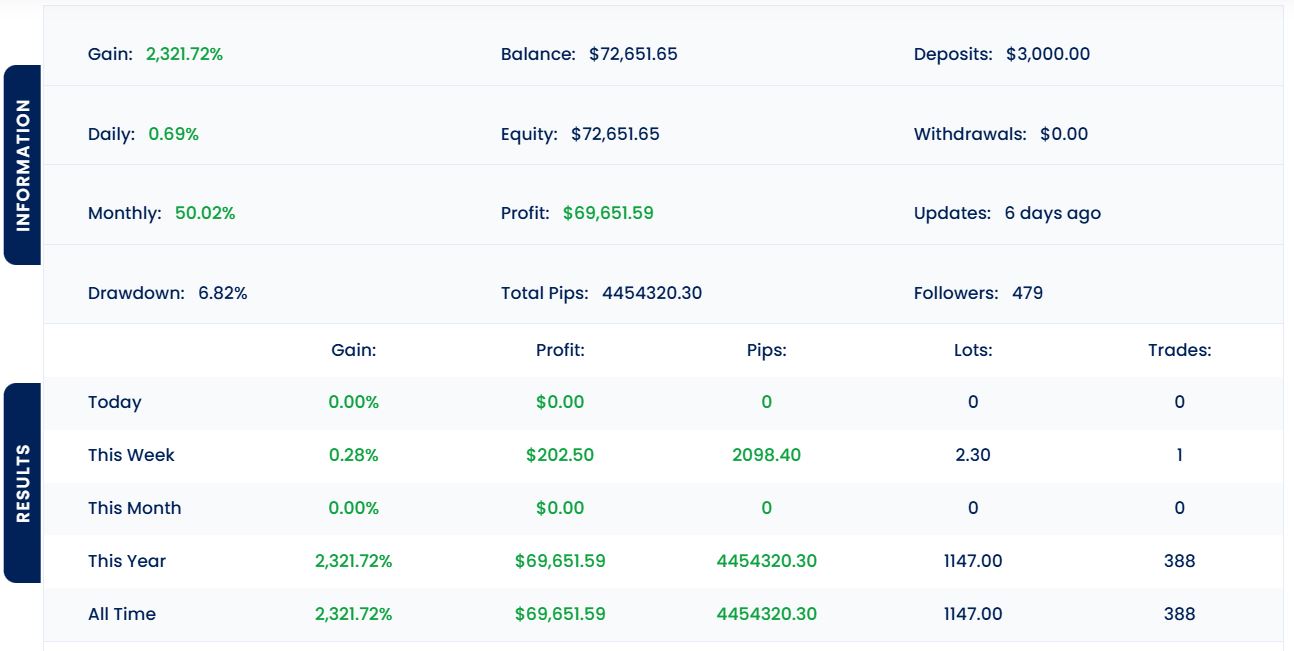The height and width of the screenshot is (651, 1294).
Task: Click the All Time row label
Action: (121, 614)
